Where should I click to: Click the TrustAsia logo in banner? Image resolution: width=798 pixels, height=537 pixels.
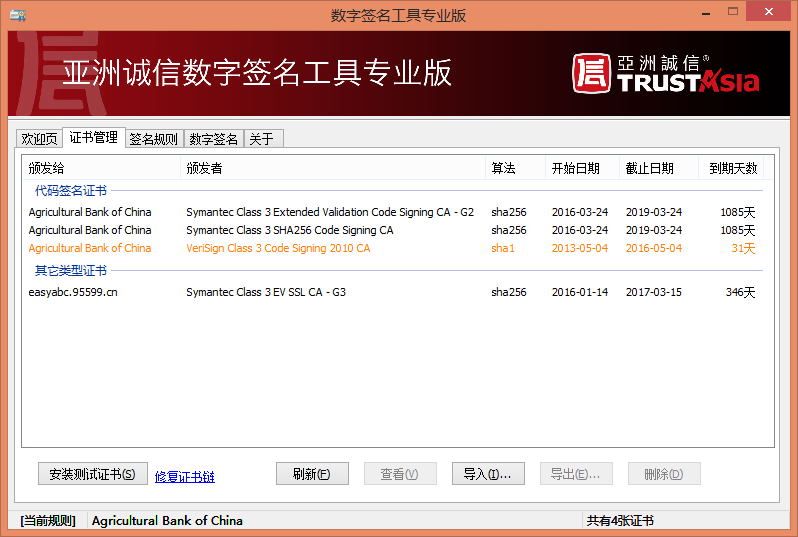click(x=666, y=74)
